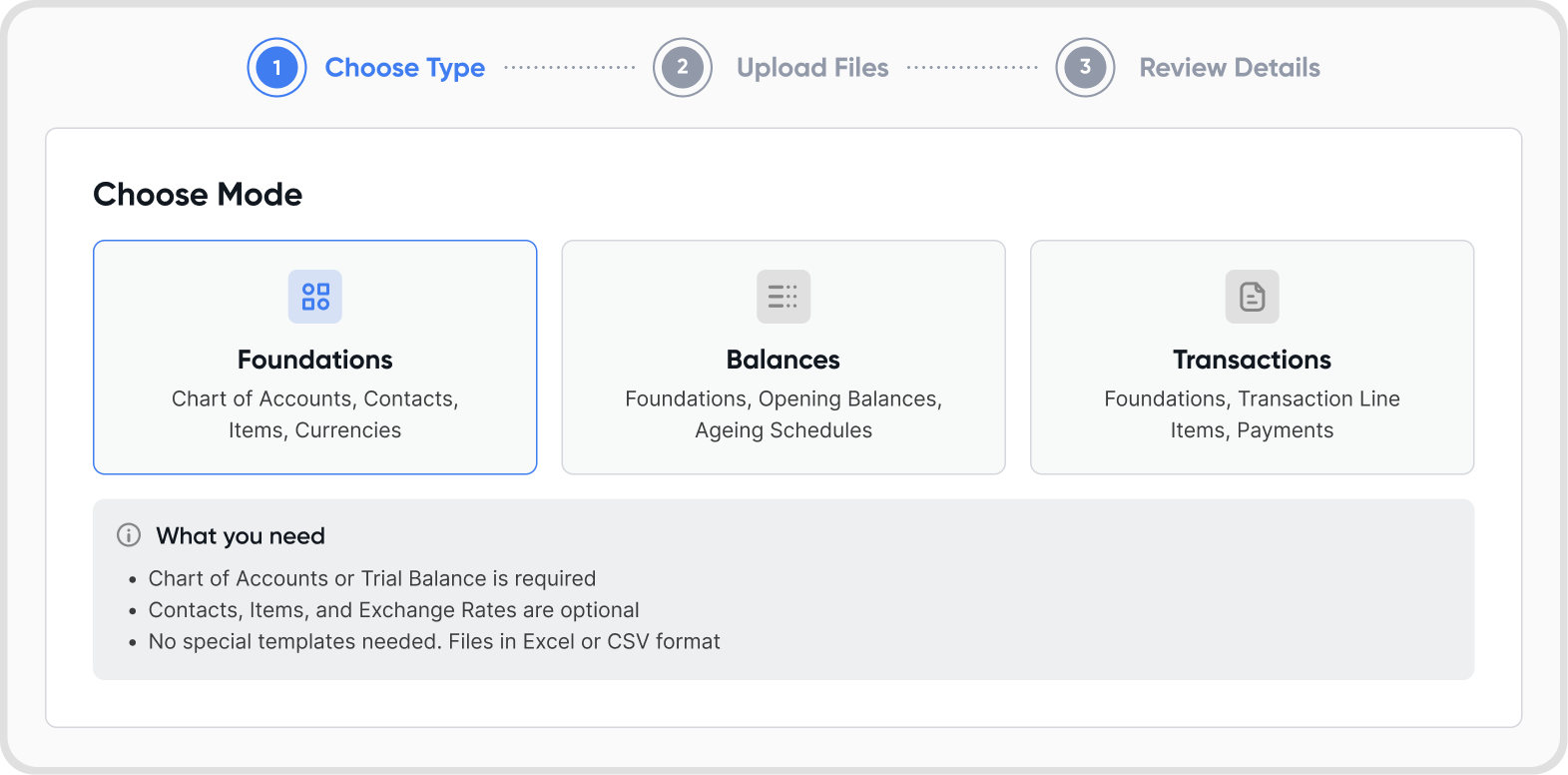Click the Choose Mode heading
The image size is (1568, 775).
198,195
